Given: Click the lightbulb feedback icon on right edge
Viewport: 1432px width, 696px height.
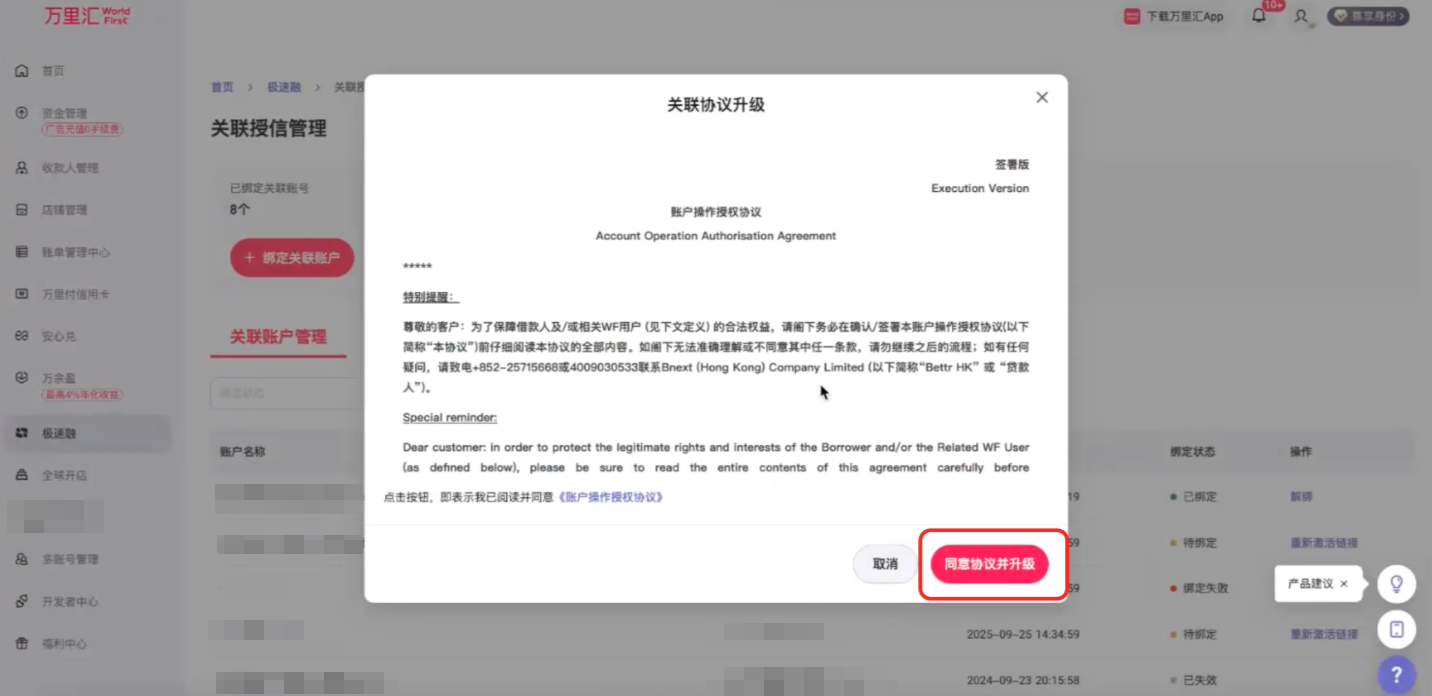Looking at the screenshot, I should pyautogui.click(x=1396, y=584).
